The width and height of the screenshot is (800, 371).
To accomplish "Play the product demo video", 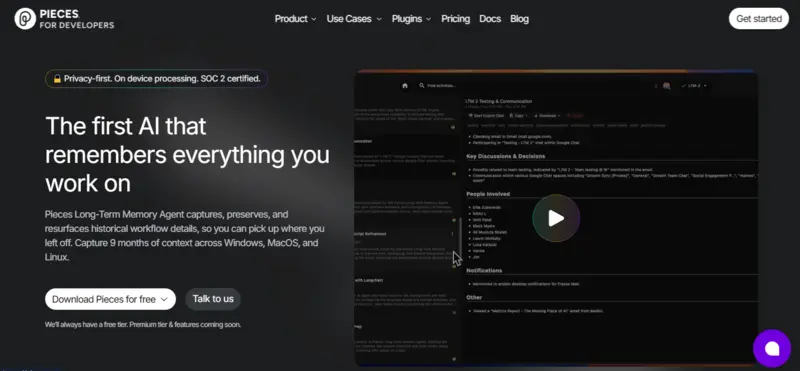I will (556, 218).
